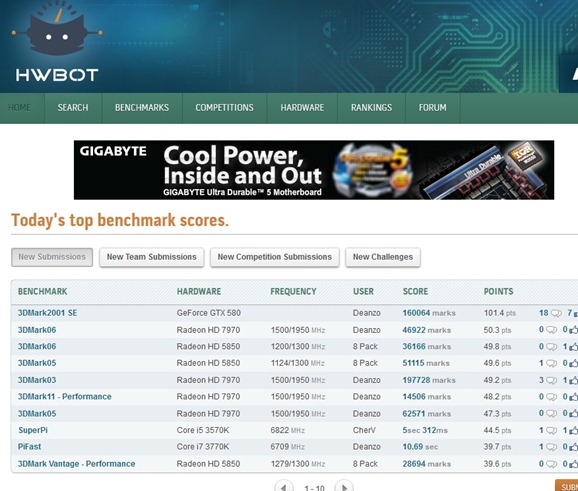The height and width of the screenshot is (491, 578).
Task: Click the "Today's top benchmark scores." heading
Action: pyautogui.click(x=120, y=220)
